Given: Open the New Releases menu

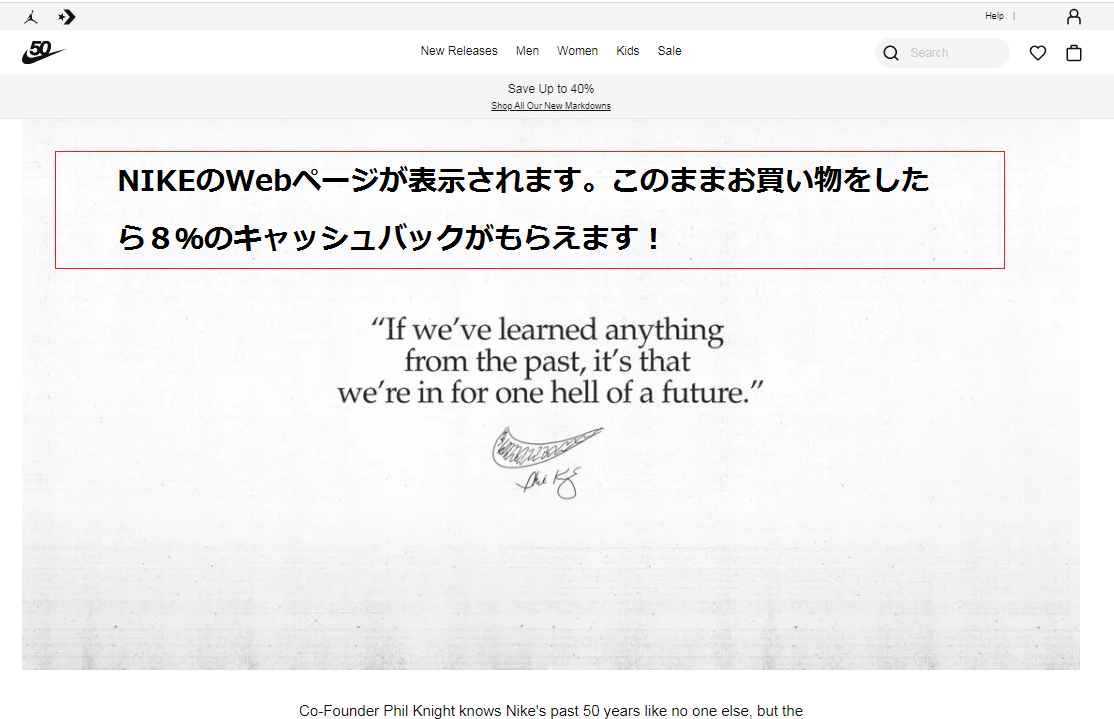Looking at the screenshot, I should coord(459,51).
